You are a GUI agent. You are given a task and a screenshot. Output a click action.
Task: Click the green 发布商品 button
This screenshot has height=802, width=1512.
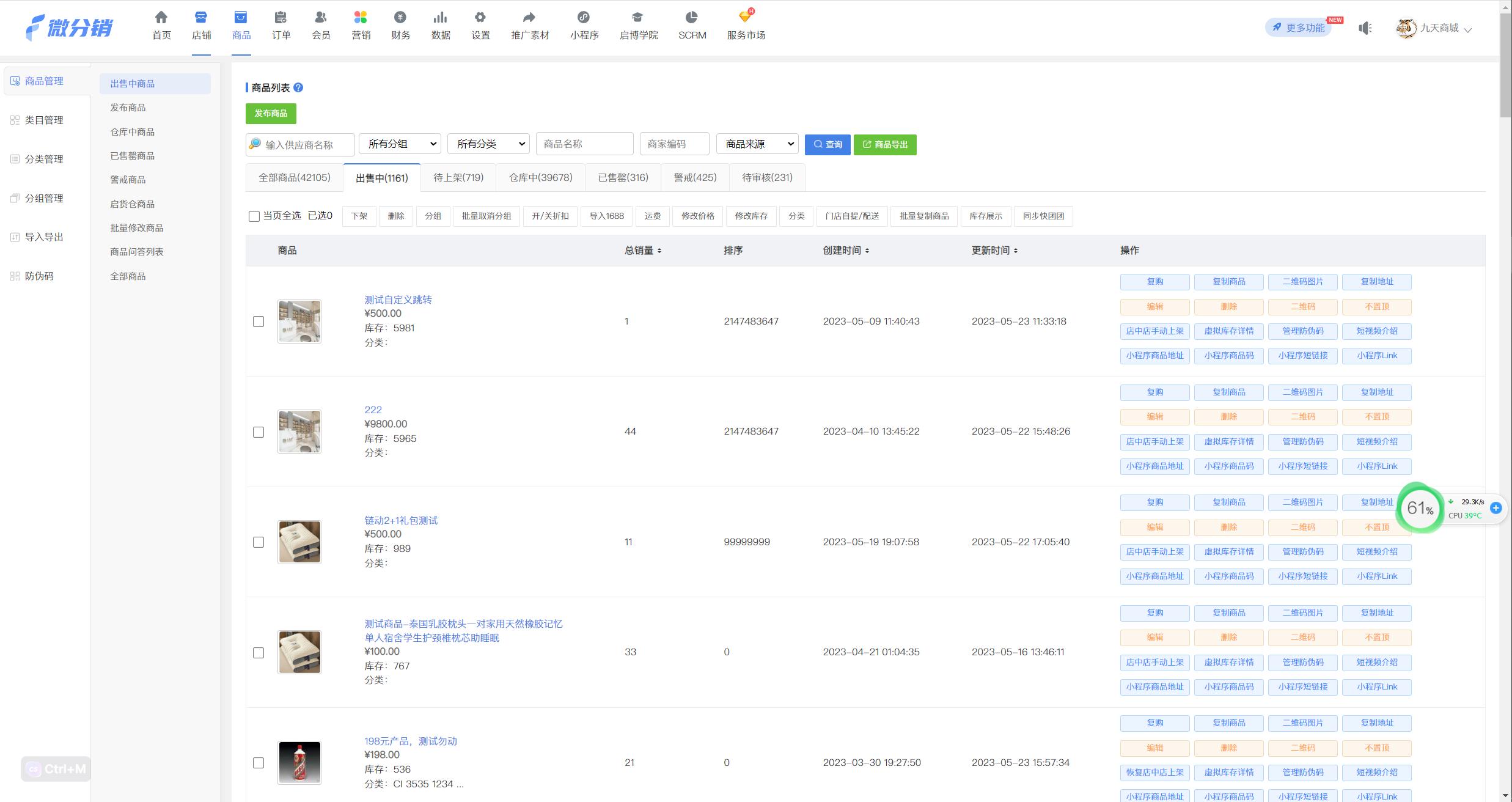point(271,114)
